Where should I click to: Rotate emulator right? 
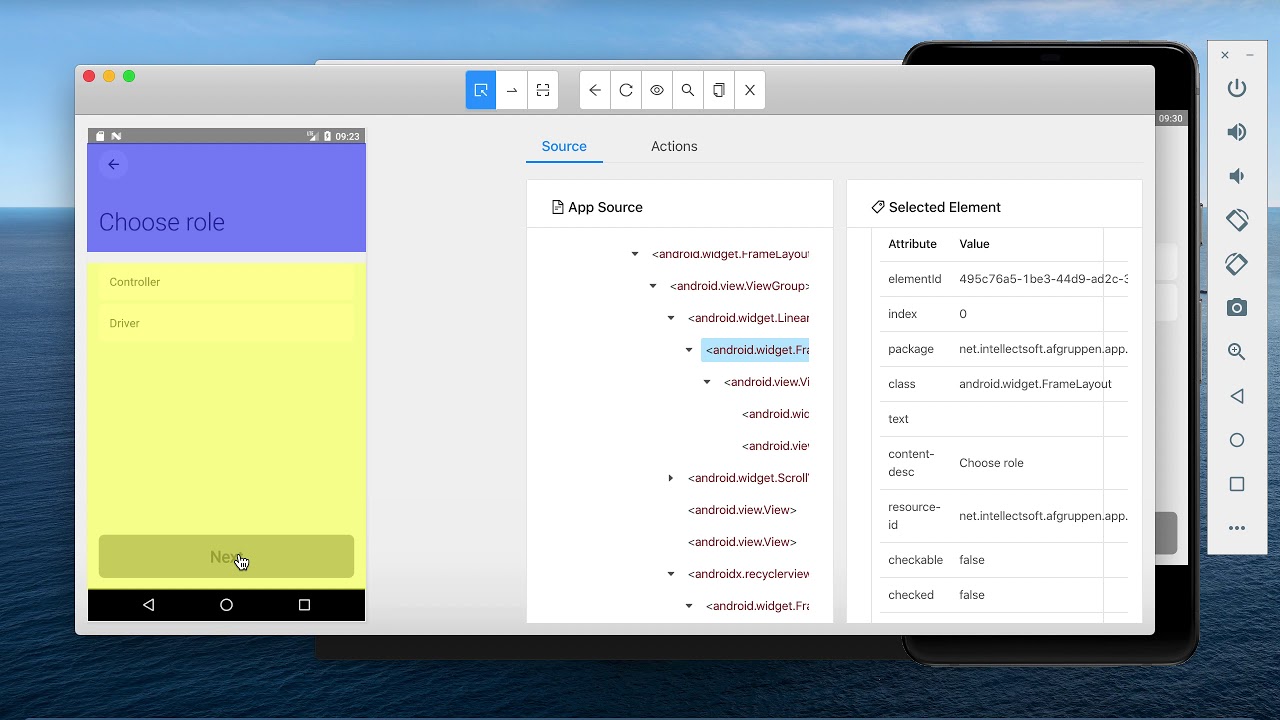1237,264
